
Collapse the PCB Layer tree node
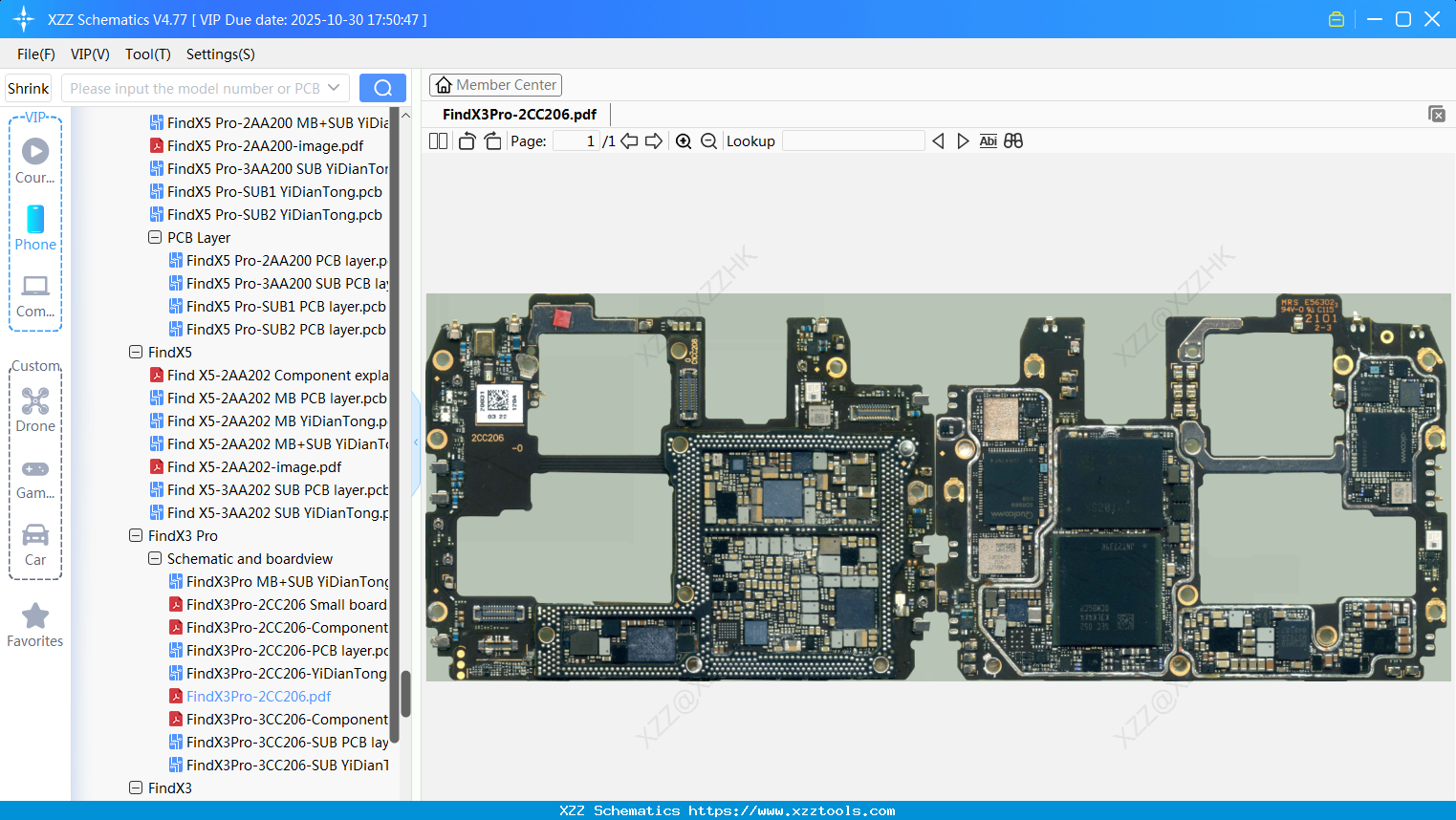click(x=155, y=238)
